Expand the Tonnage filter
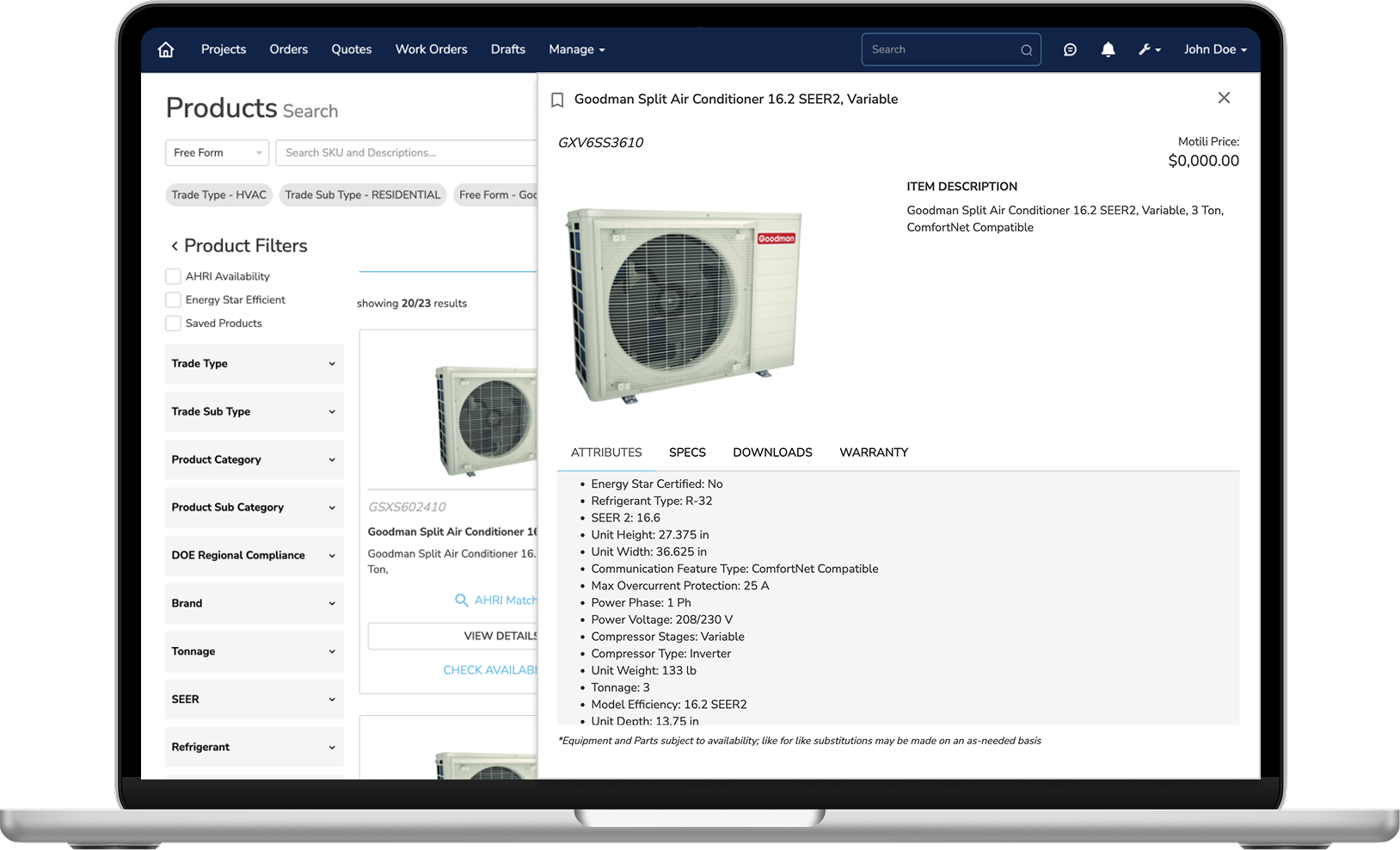The image size is (1400, 850). tap(255, 651)
